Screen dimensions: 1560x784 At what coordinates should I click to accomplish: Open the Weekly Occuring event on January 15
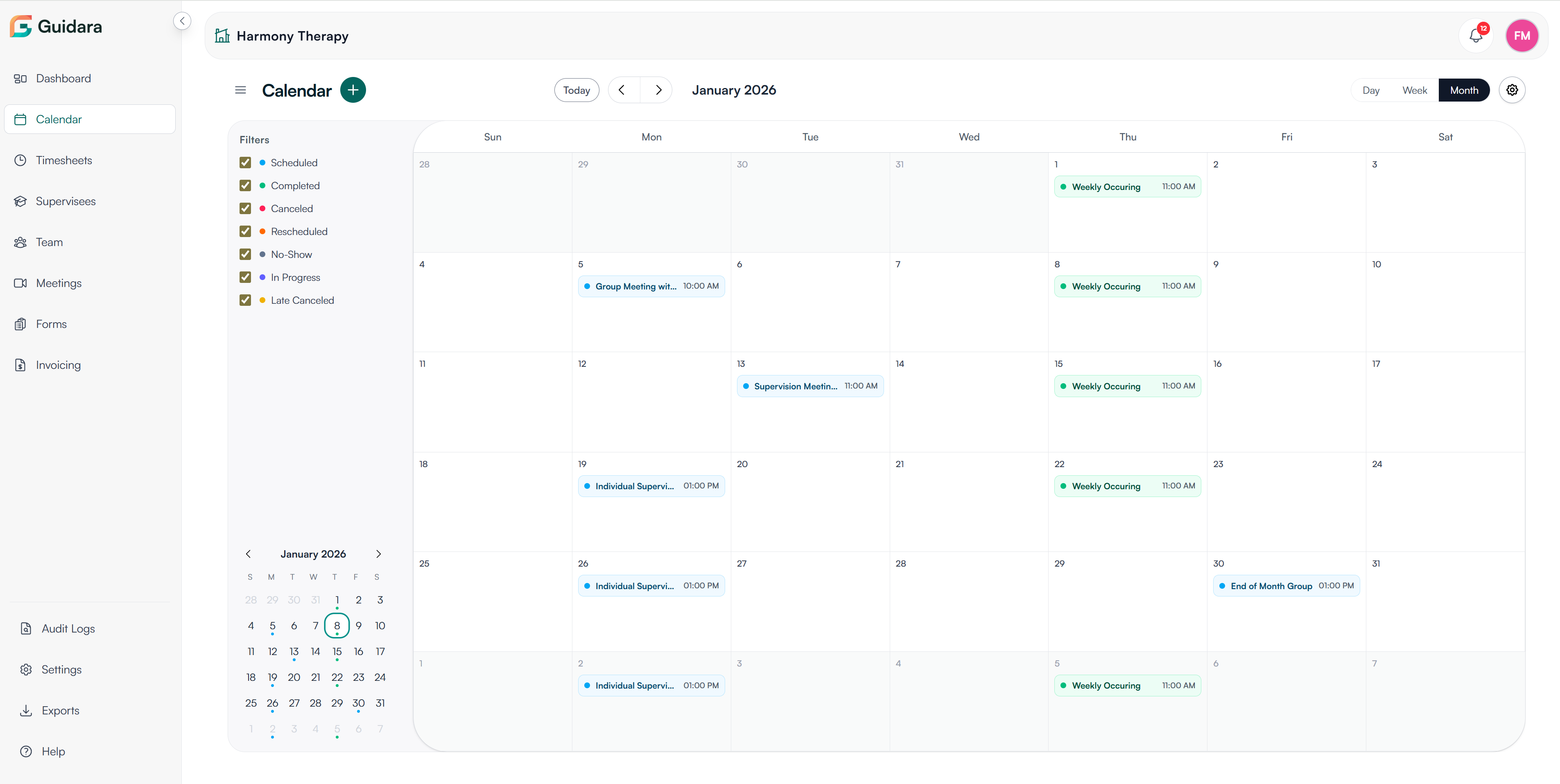coord(1128,386)
